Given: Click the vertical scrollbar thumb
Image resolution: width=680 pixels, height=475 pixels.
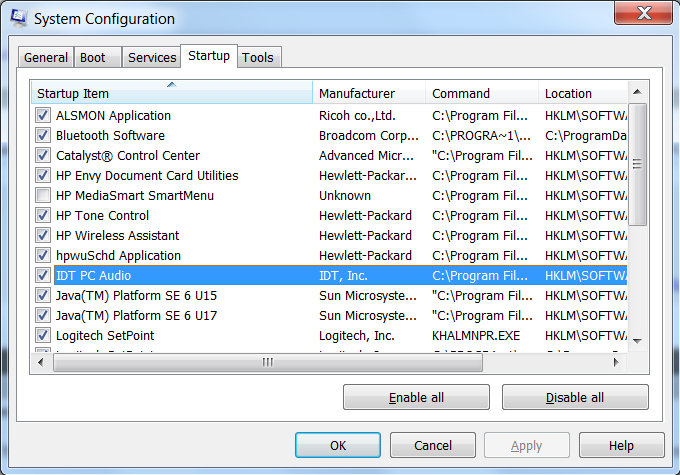Looking at the screenshot, I should (637, 164).
